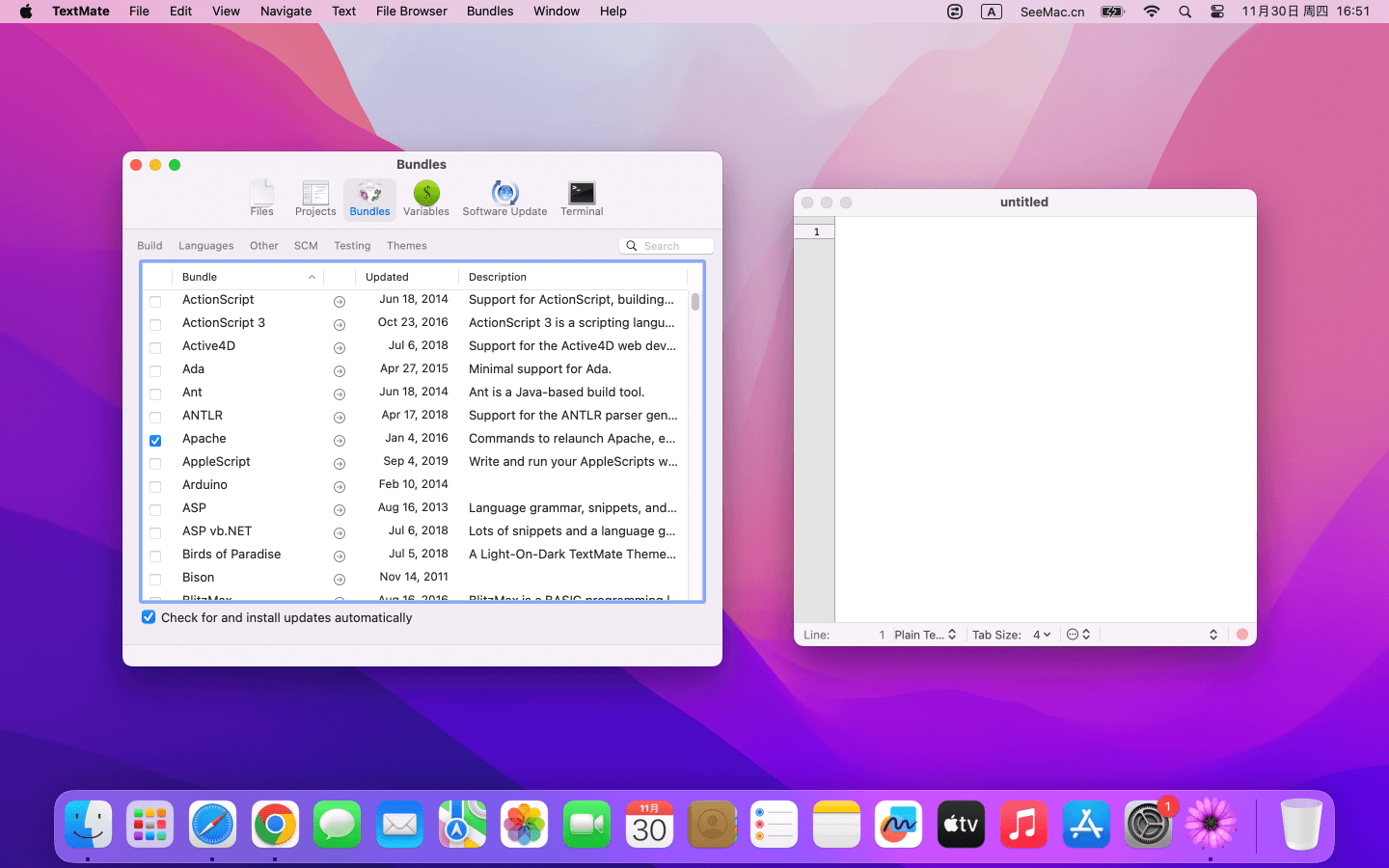
Task: Click the Ada description text
Action: (x=540, y=369)
